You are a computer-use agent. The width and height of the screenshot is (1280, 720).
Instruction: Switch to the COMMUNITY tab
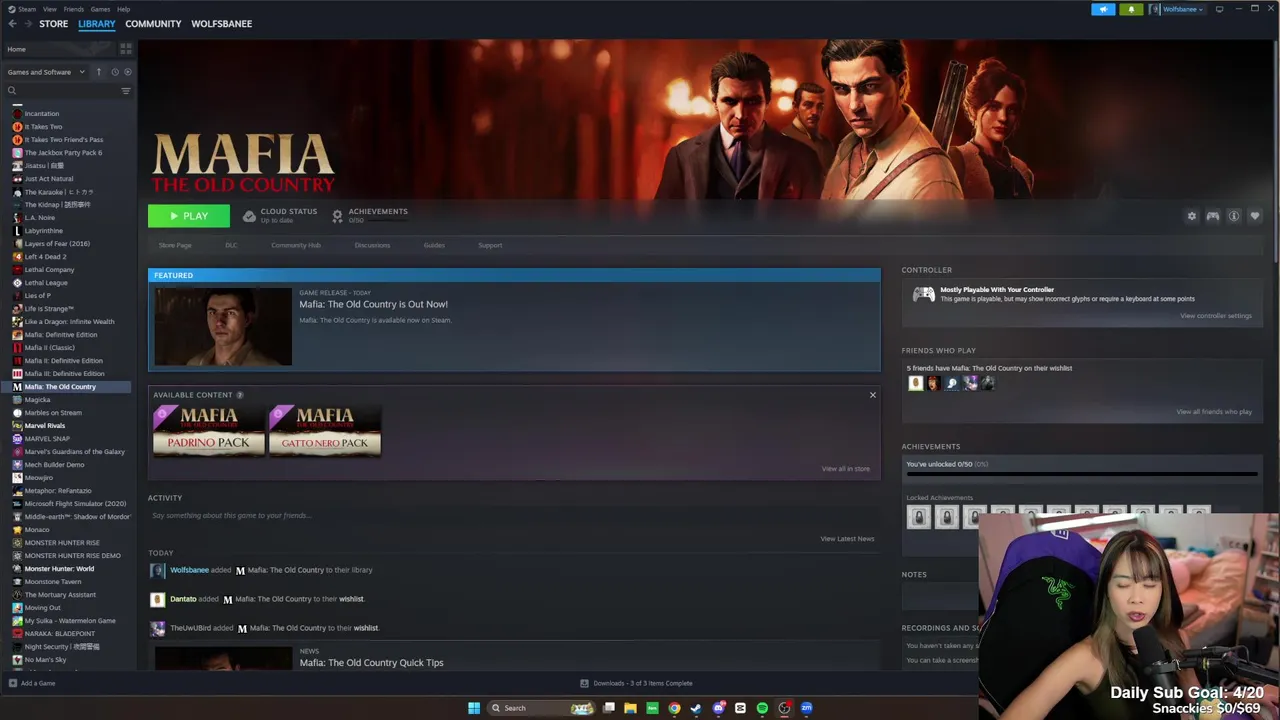click(153, 24)
